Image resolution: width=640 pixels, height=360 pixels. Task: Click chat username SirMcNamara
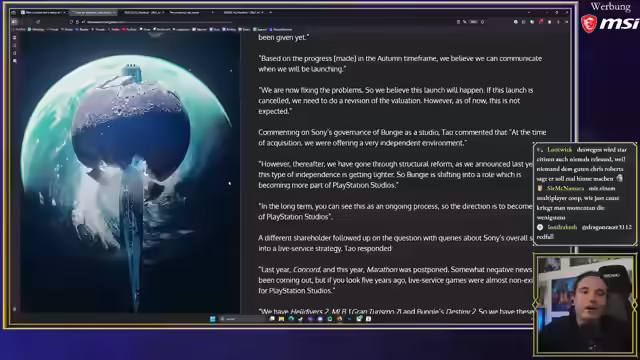pos(565,188)
